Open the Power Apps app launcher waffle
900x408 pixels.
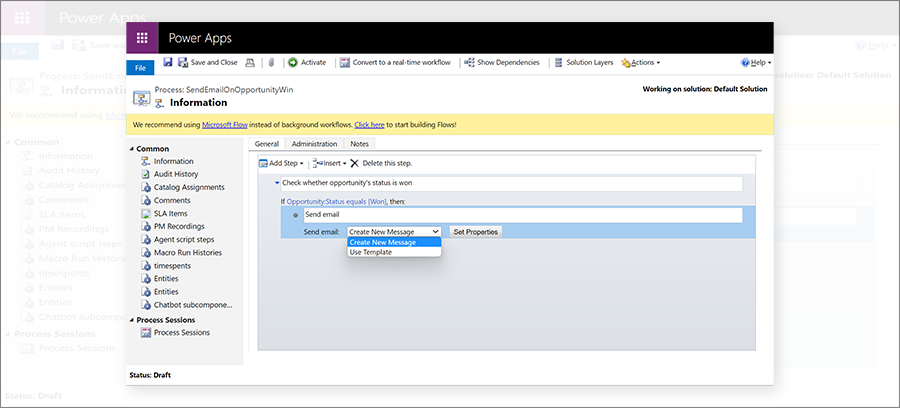(142, 38)
